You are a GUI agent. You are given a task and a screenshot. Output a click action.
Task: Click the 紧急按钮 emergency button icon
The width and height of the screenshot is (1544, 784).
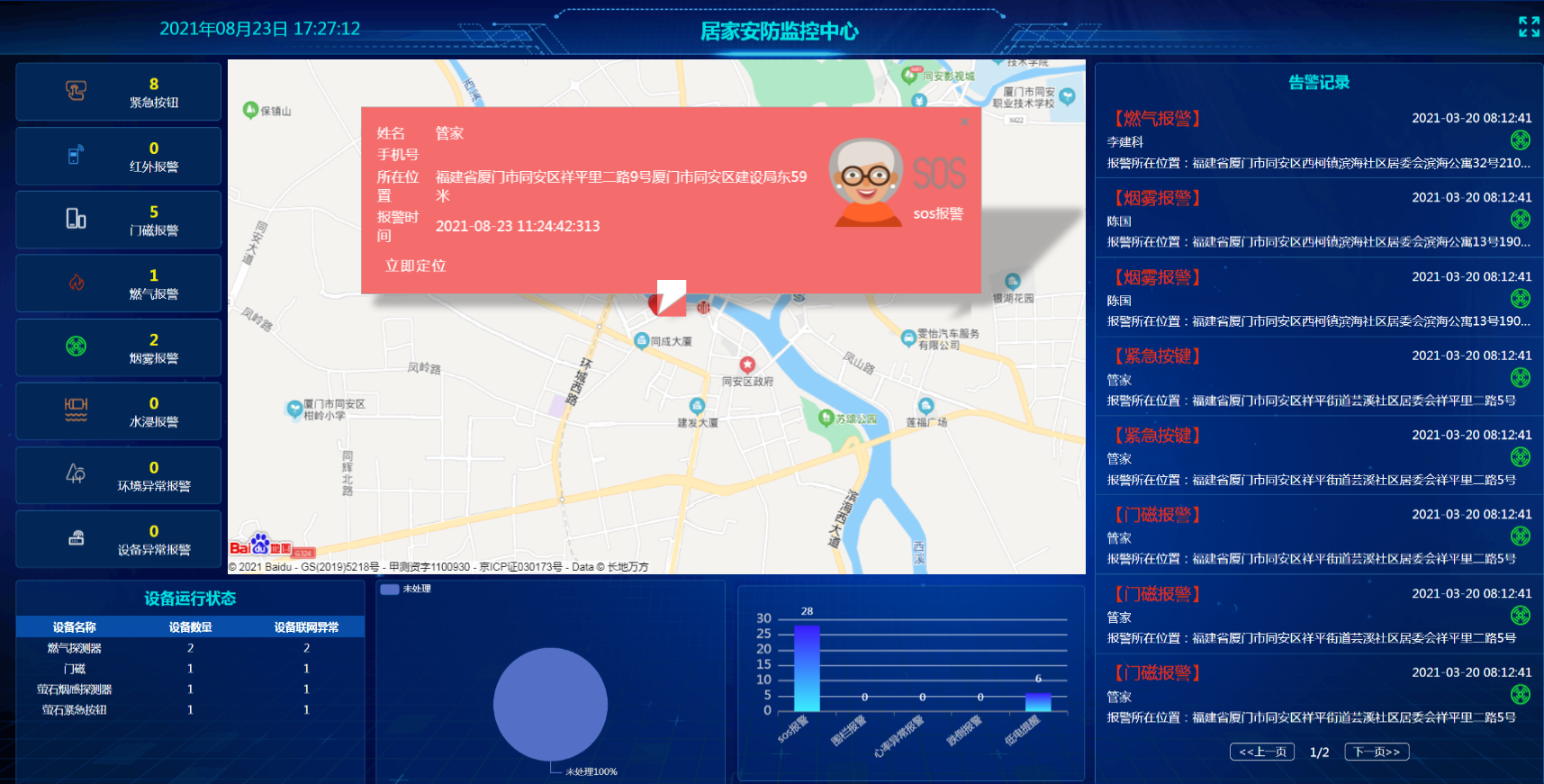tap(77, 91)
